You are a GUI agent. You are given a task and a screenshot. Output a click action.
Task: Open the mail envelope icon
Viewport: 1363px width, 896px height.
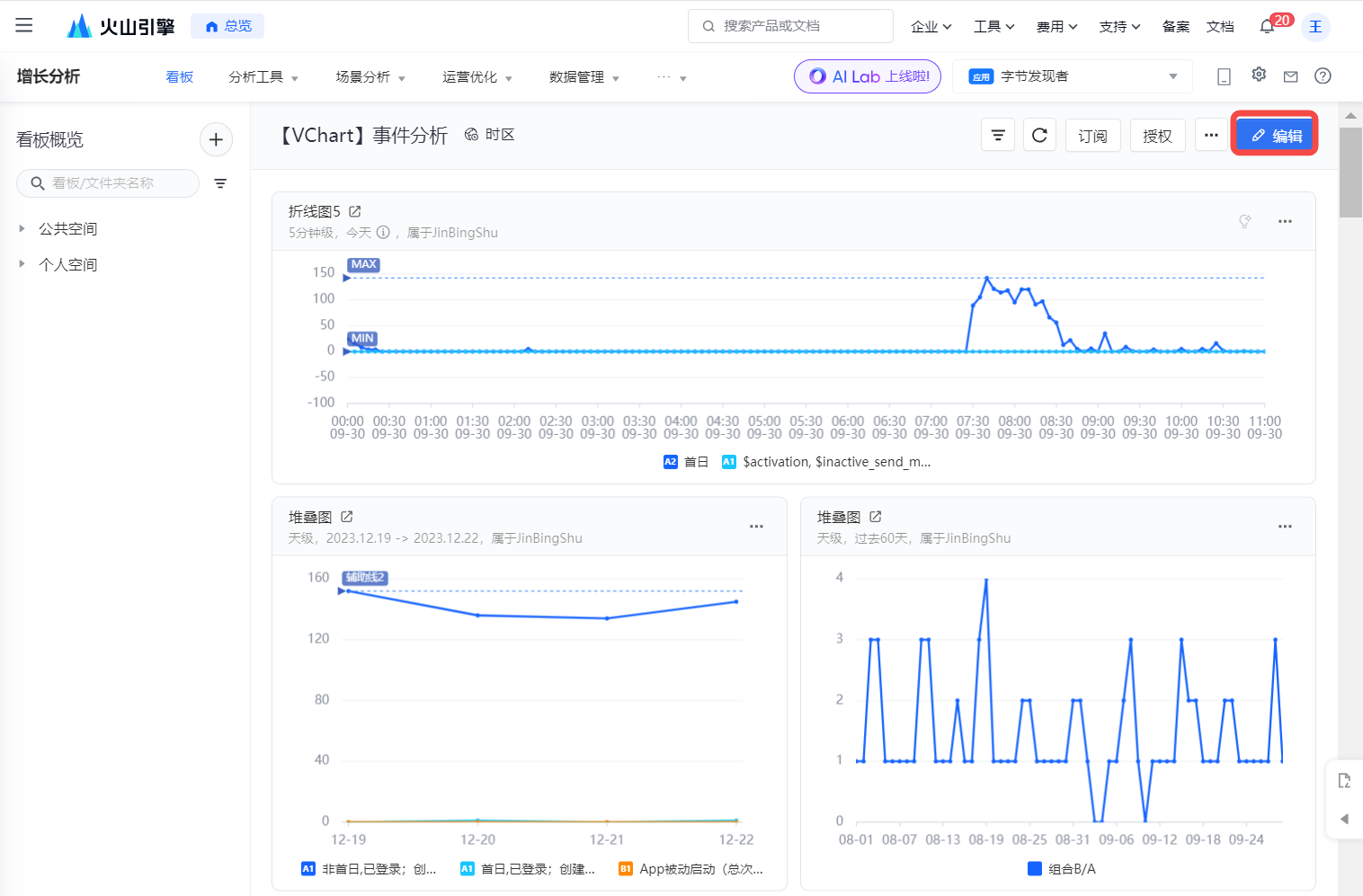1290,76
